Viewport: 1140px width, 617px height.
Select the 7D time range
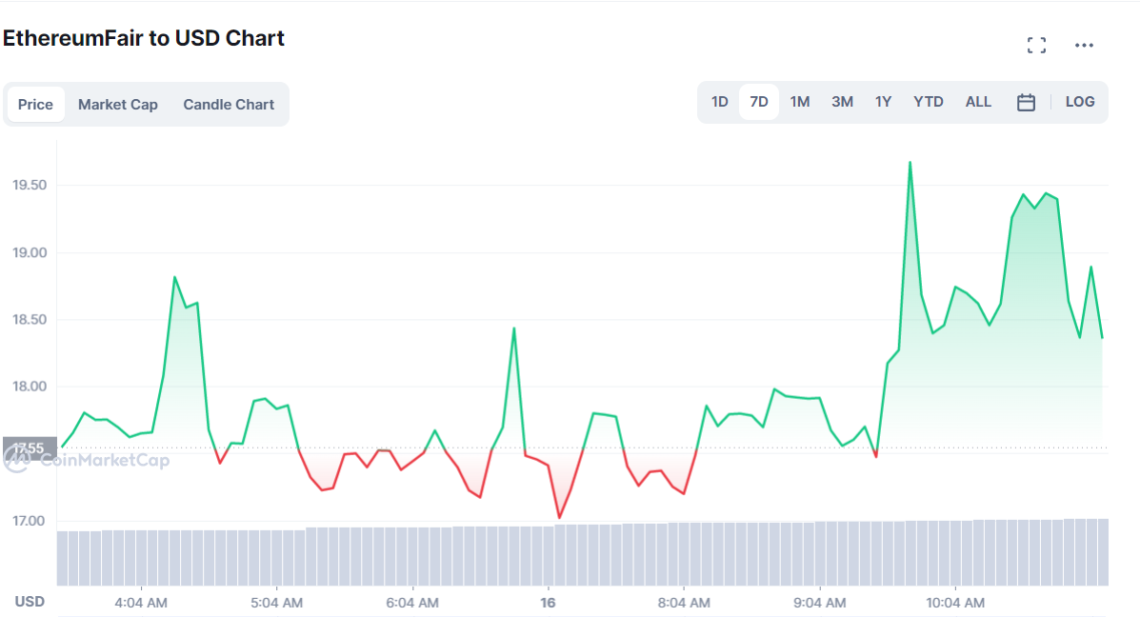(x=759, y=102)
